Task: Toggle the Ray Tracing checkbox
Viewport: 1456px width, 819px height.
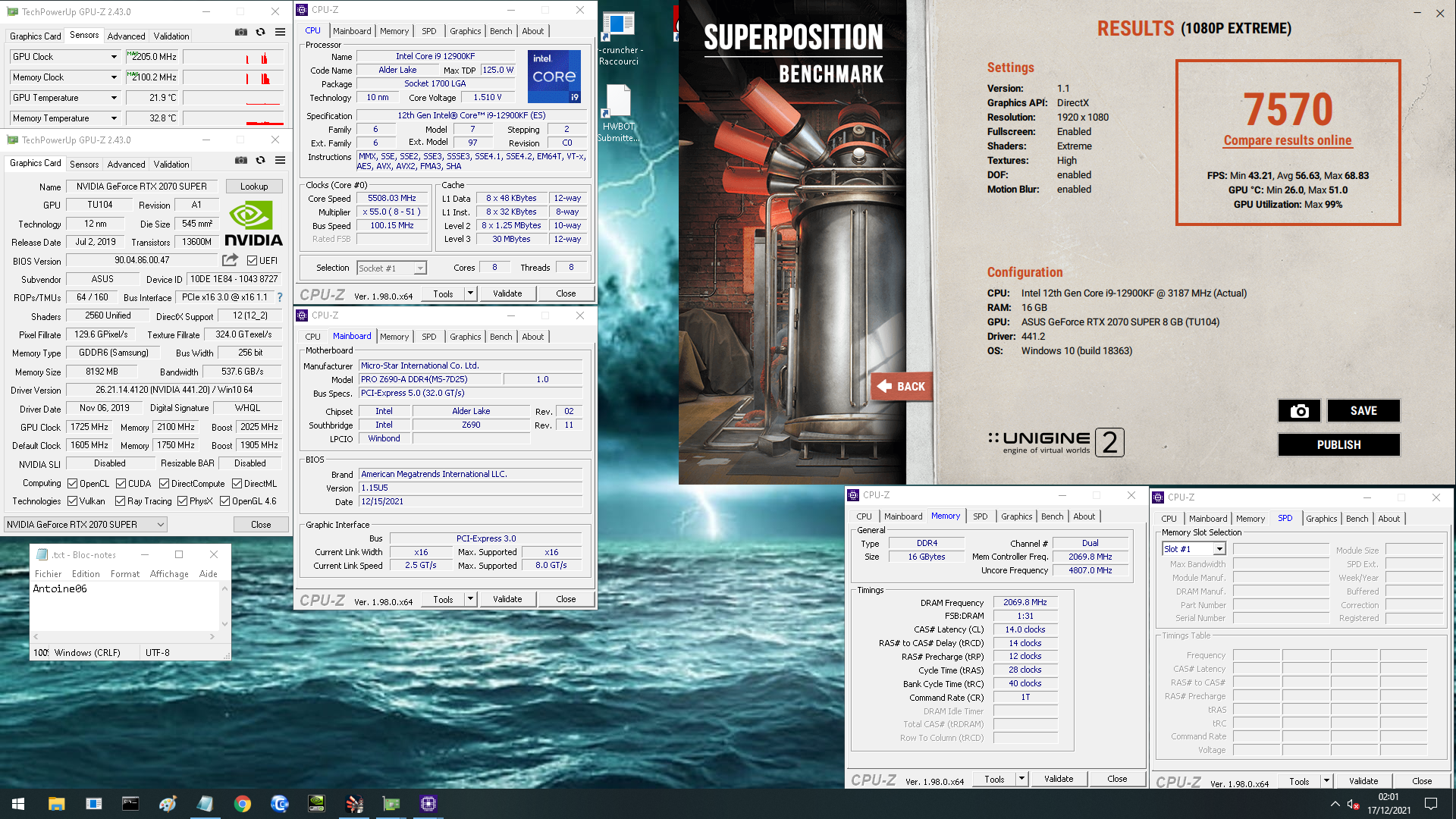Action: 120,501
